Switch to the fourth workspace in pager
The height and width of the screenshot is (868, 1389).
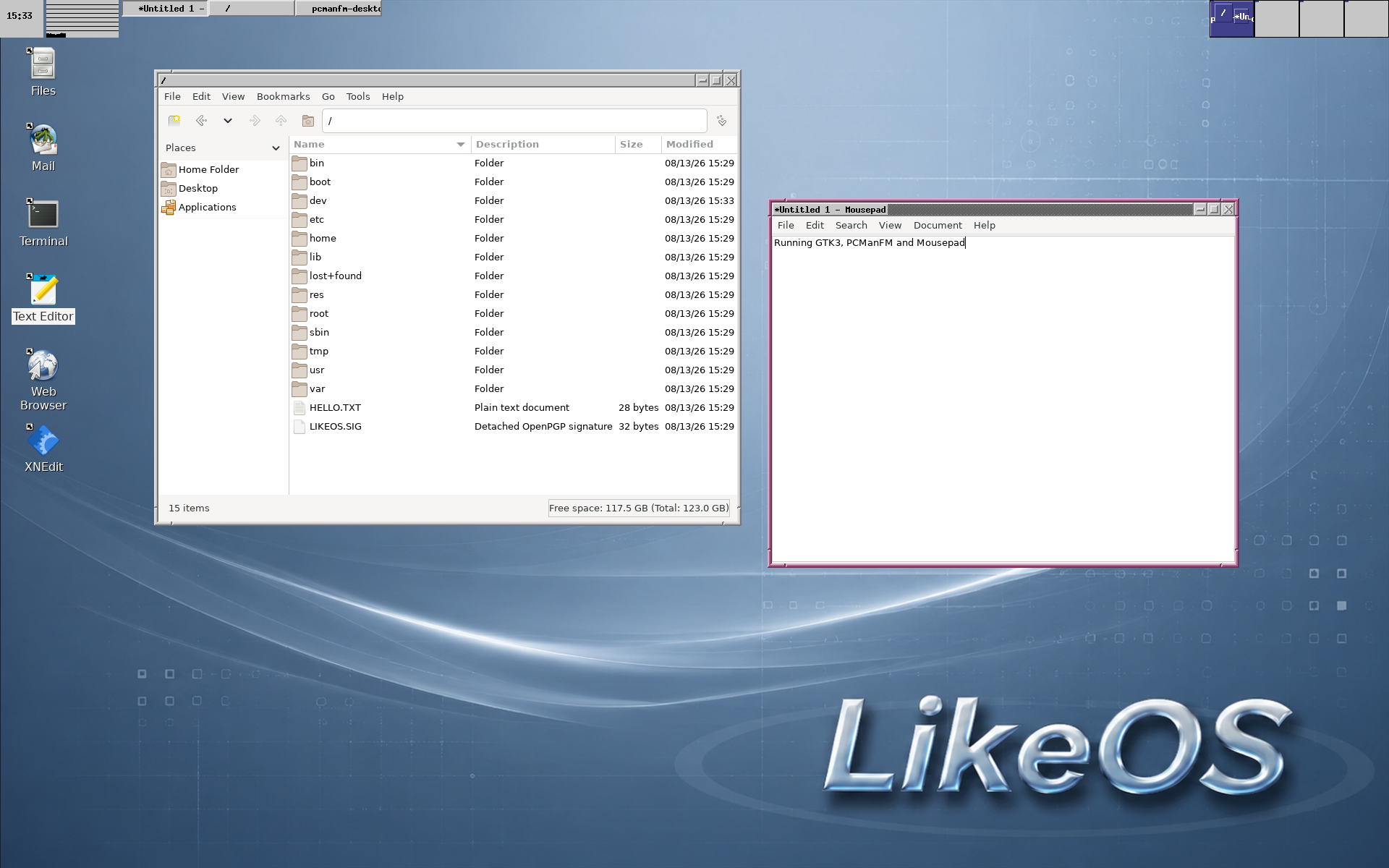coord(1367,19)
